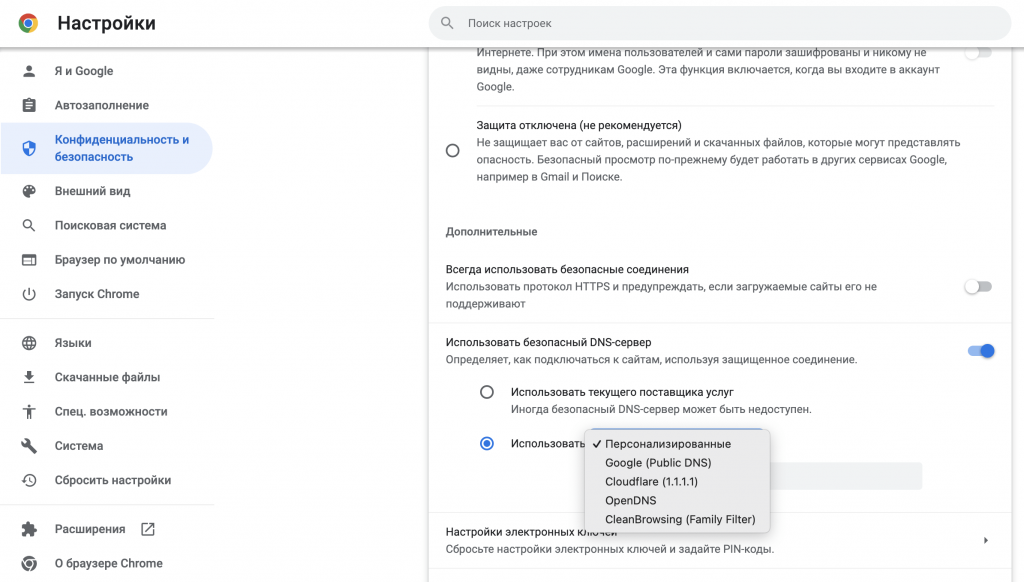Toggle Всегда использовать безопасные соединения switch

[978, 286]
